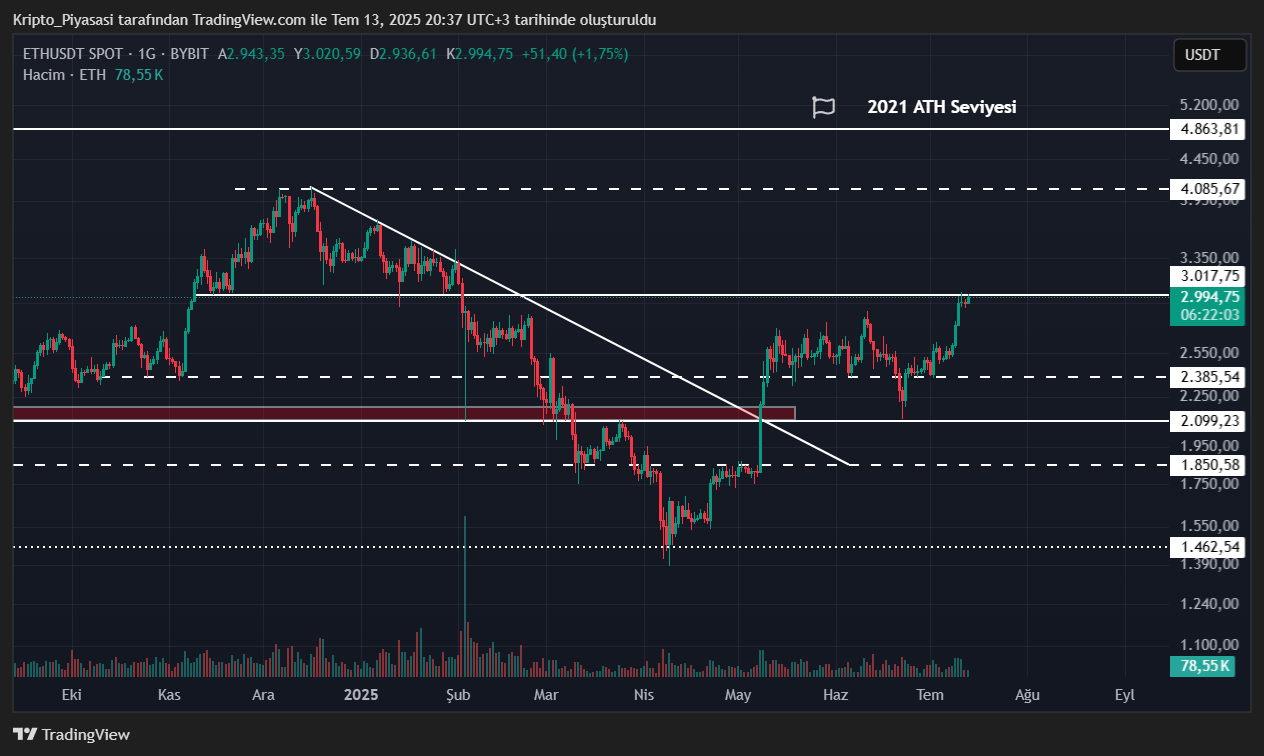
Task: Open the USDT currency selector
Action: [x=1209, y=55]
